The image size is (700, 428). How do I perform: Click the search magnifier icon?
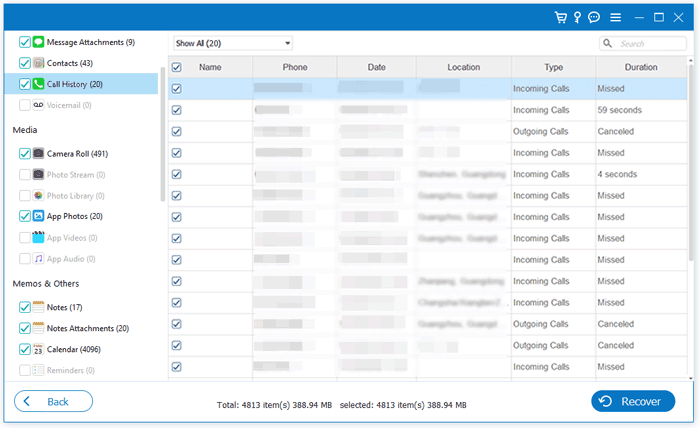(x=608, y=43)
